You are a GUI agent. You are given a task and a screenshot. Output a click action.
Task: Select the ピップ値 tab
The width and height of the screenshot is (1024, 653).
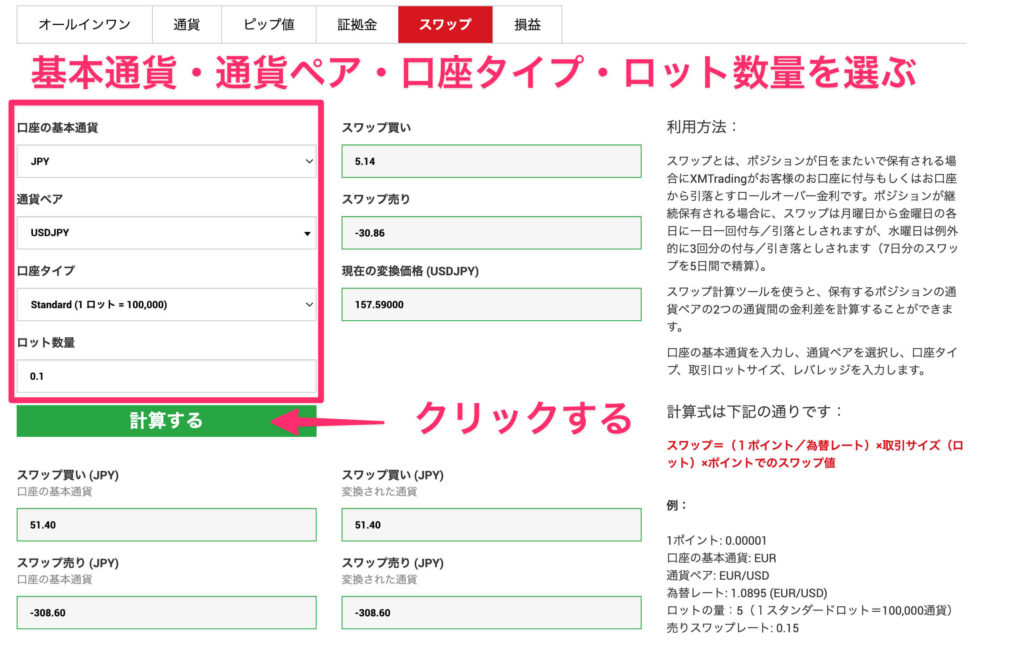(268, 24)
